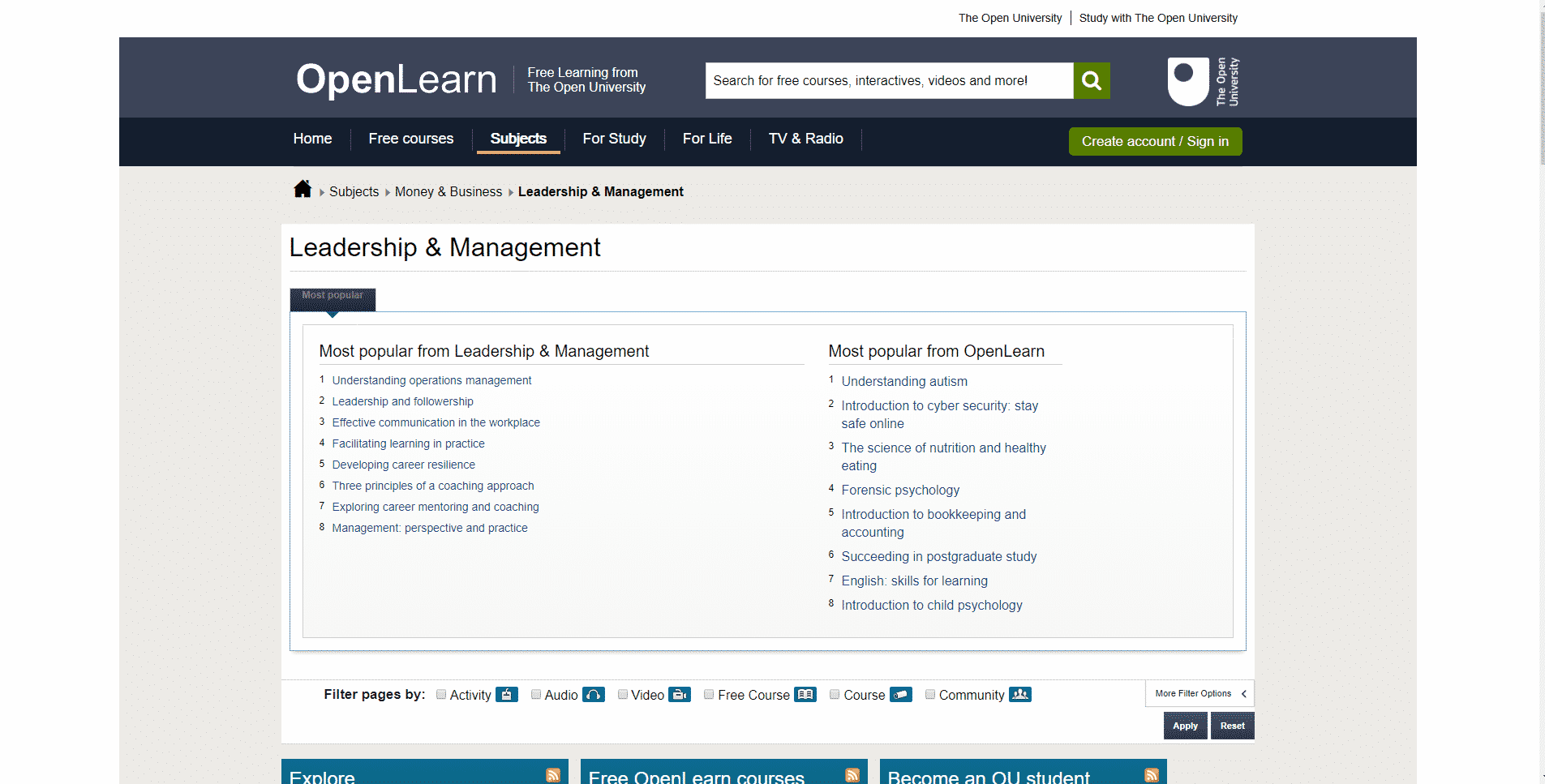Open English: skills for learning
Viewport: 1545px width, 784px height.
[914, 581]
